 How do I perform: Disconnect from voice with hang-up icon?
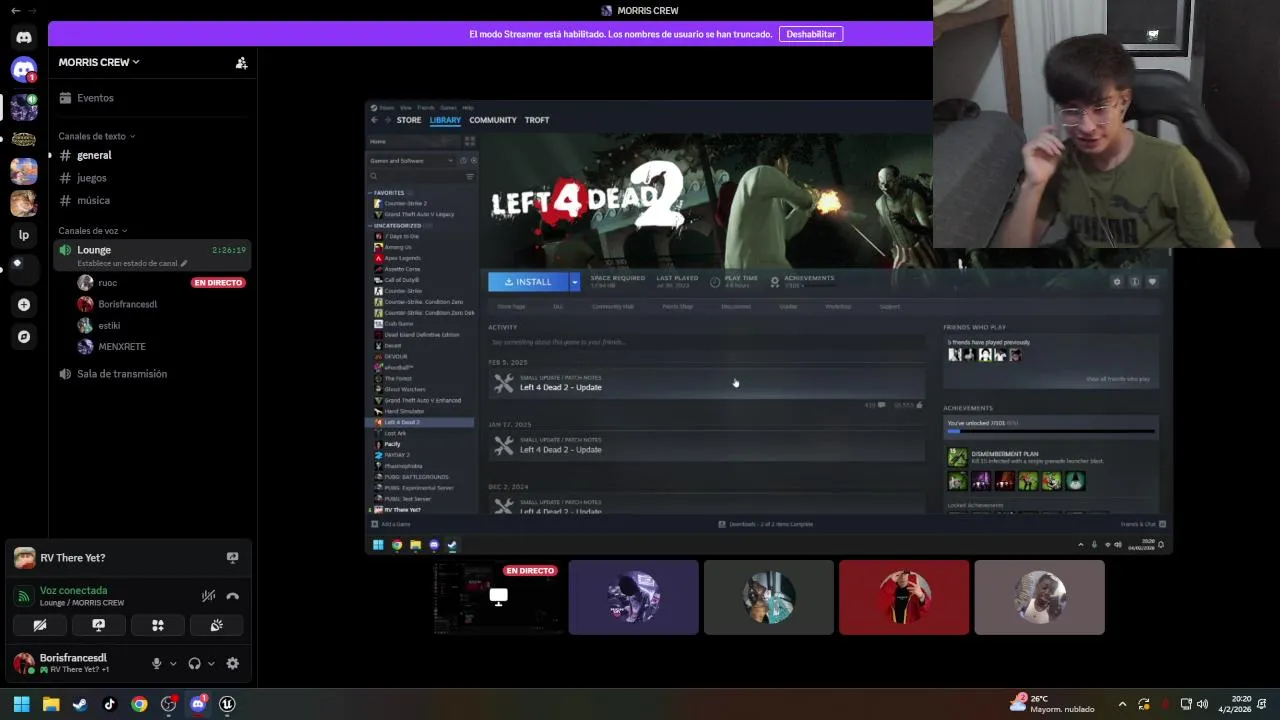click(x=233, y=596)
